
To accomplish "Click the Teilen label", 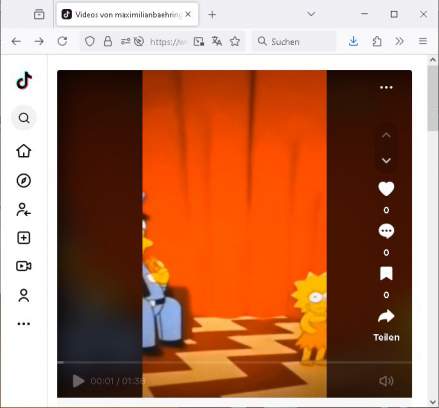I will (x=386, y=337).
